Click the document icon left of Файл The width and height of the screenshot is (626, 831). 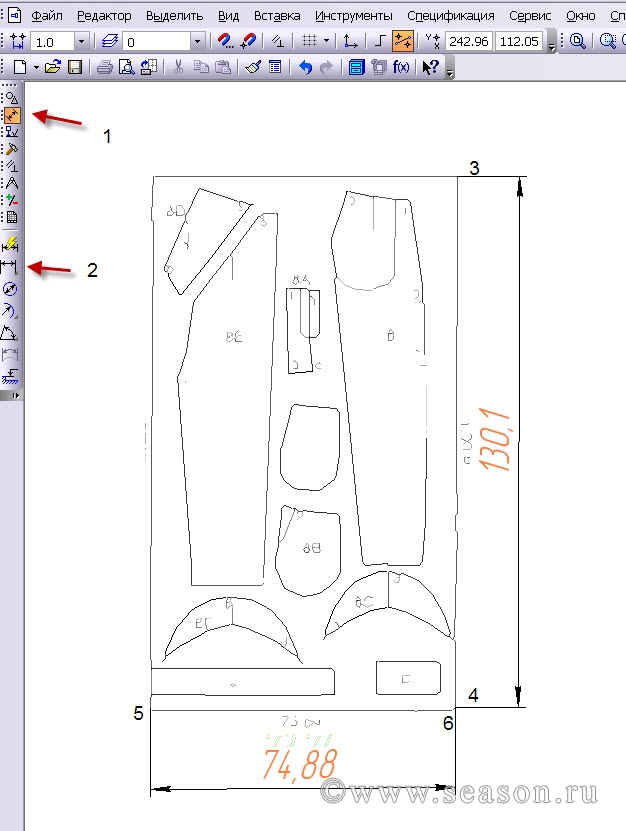[x=14, y=15]
